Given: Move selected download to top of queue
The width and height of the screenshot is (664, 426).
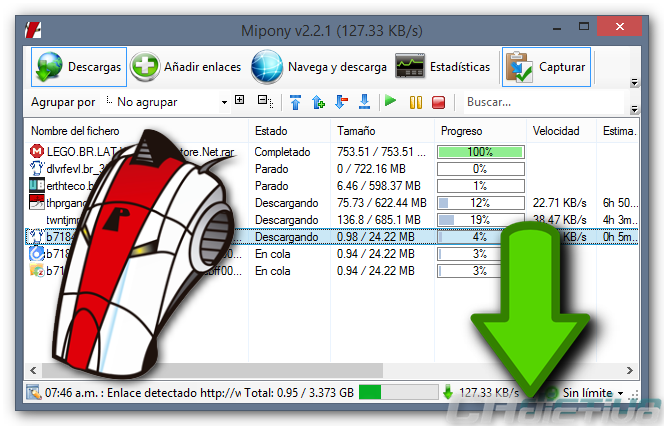Looking at the screenshot, I should (296, 102).
